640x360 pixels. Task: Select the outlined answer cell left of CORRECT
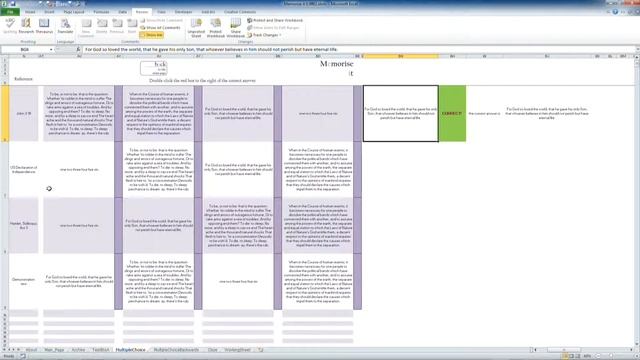(401, 113)
